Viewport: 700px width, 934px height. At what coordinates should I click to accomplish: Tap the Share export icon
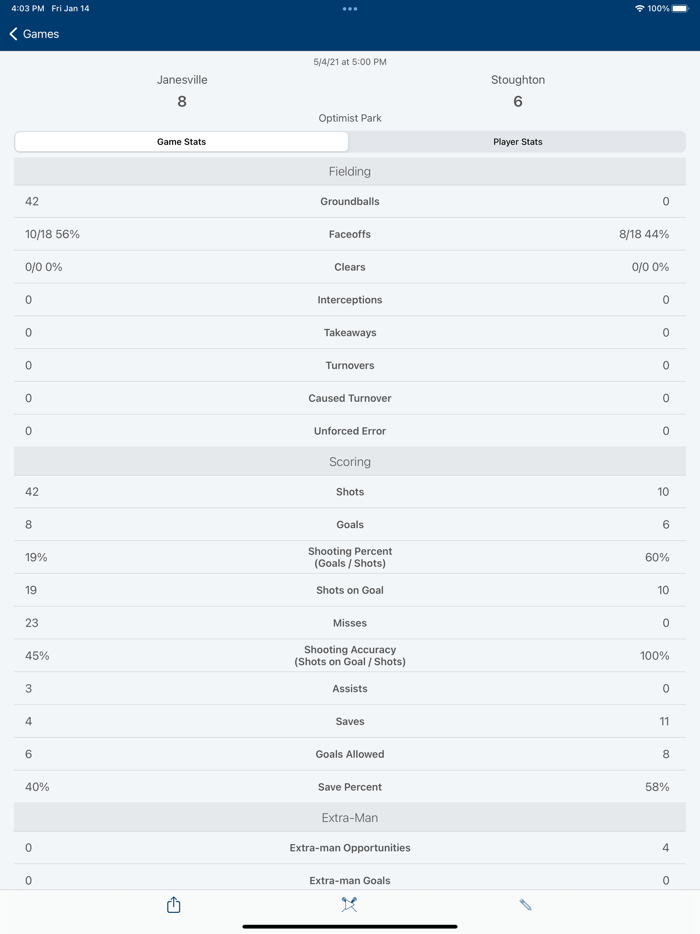(x=173, y=904)
